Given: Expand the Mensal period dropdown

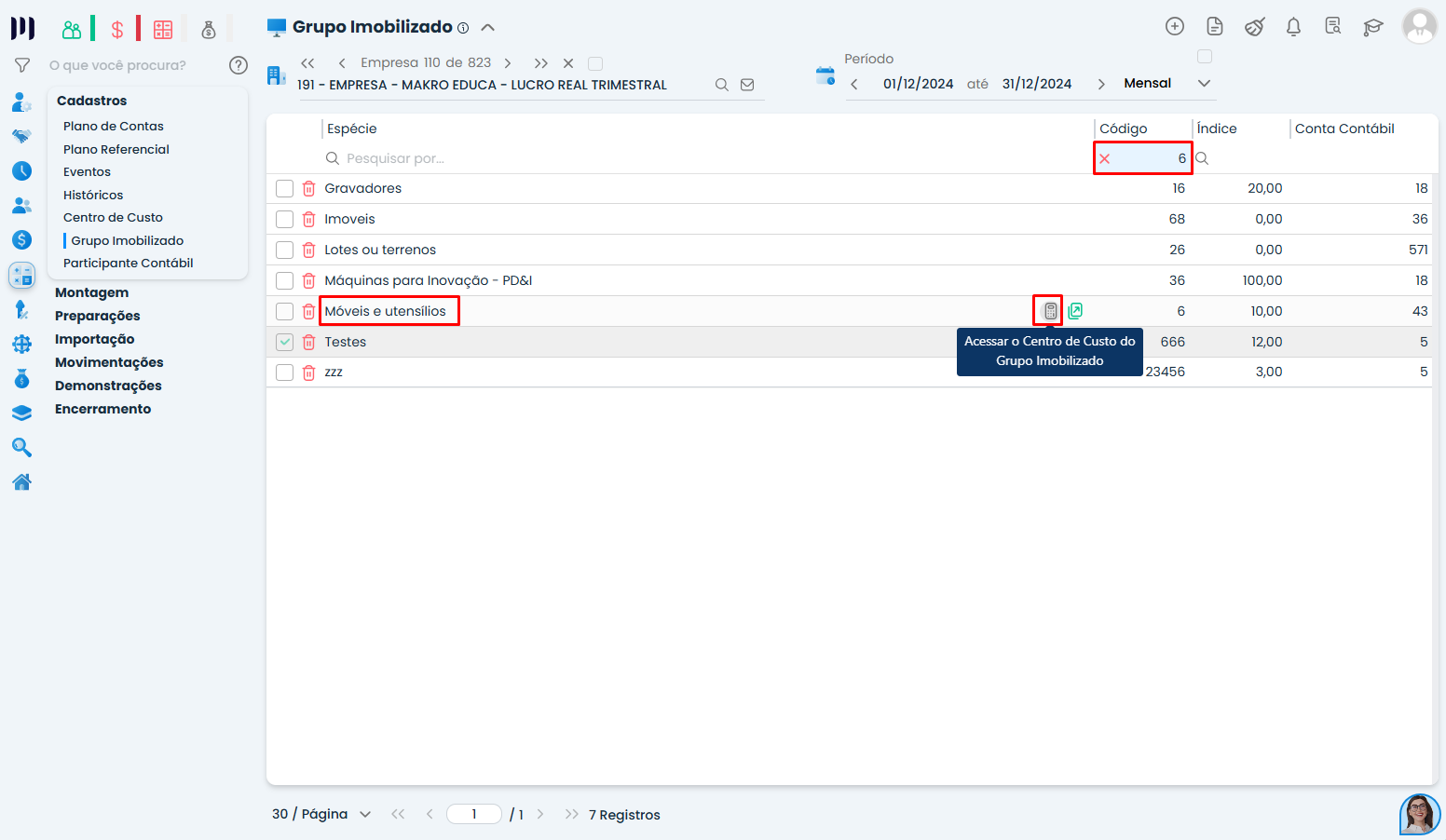Looking at the screenshot, I should (1204, 84).
